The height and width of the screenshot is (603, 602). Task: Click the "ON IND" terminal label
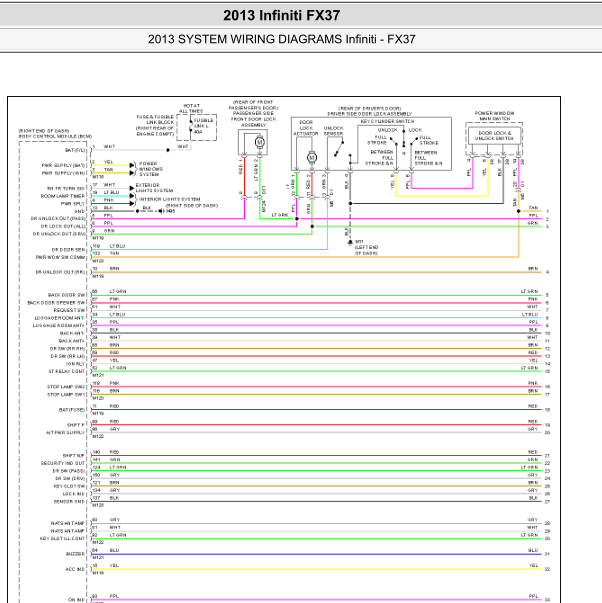[77, 600]
